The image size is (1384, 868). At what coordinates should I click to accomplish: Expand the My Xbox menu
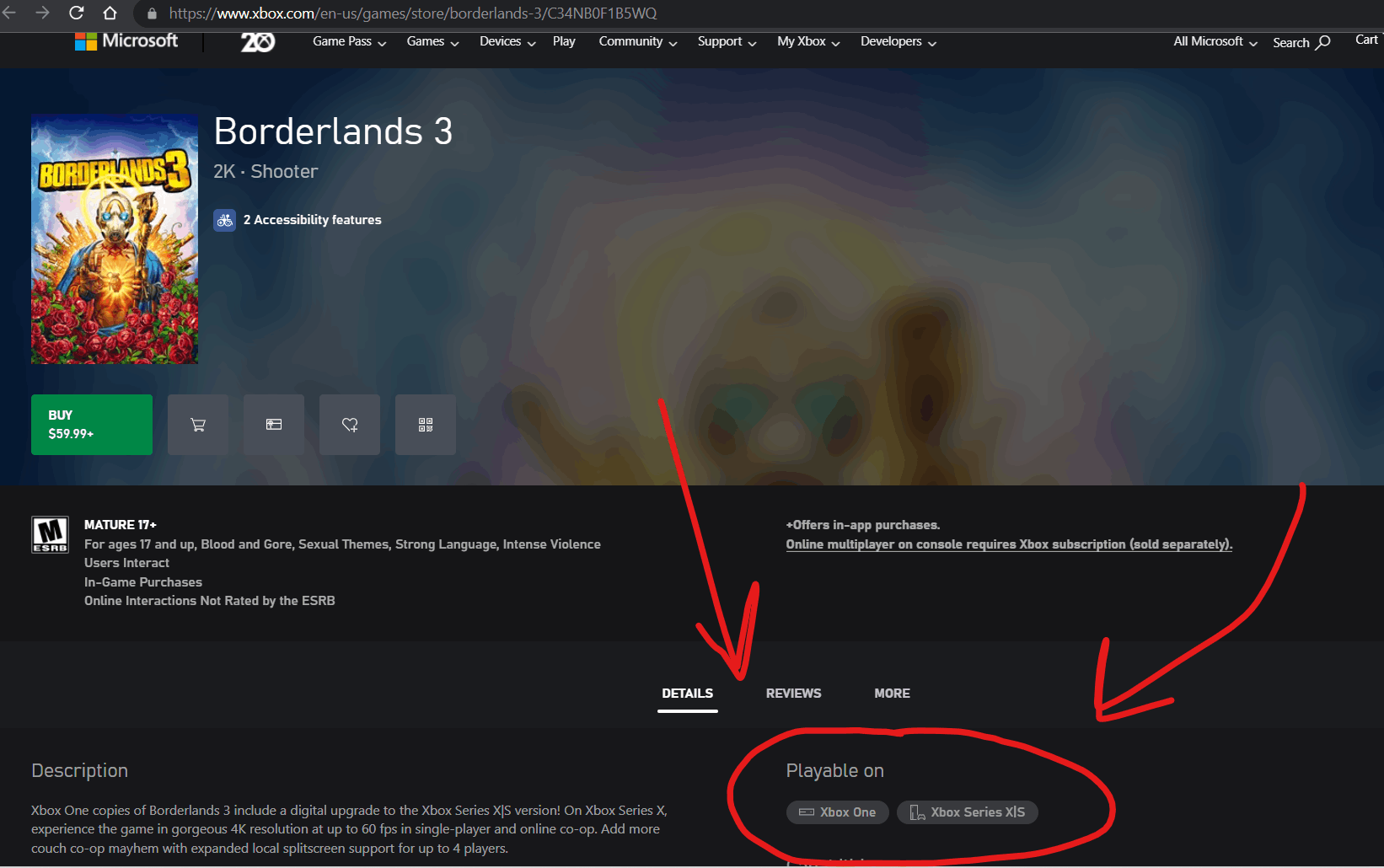(808, 41)
